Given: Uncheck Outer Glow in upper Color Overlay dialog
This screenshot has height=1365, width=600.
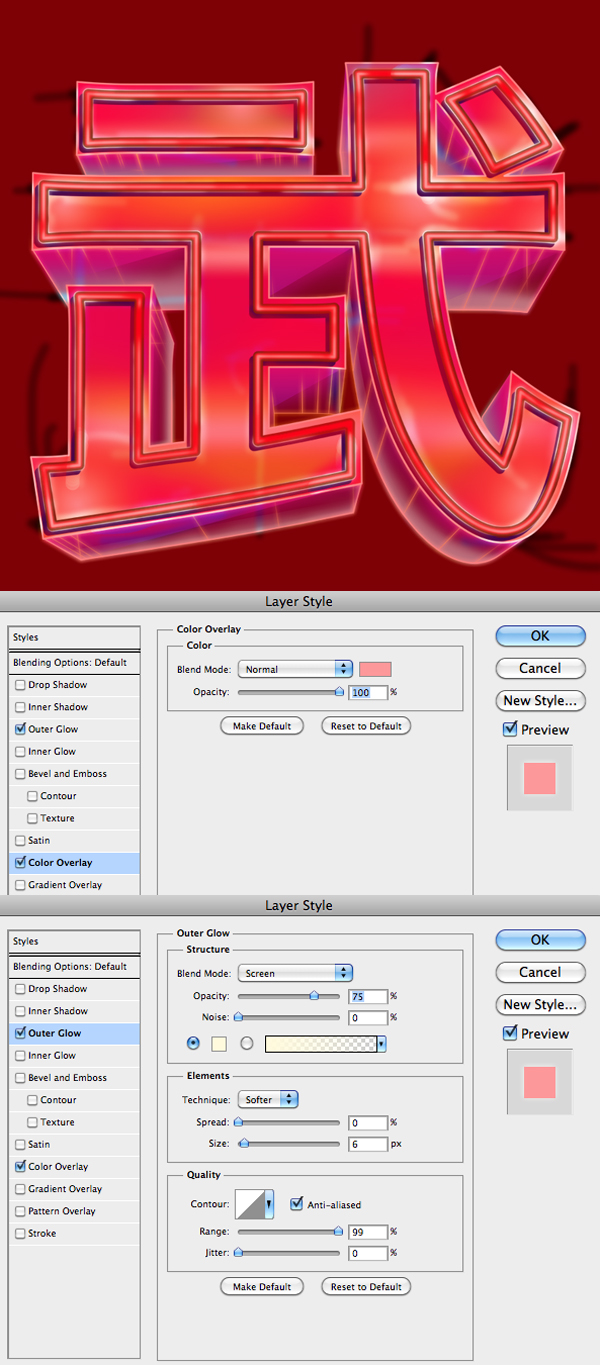Looking at the screenshot, I should [x=20, y=729].
